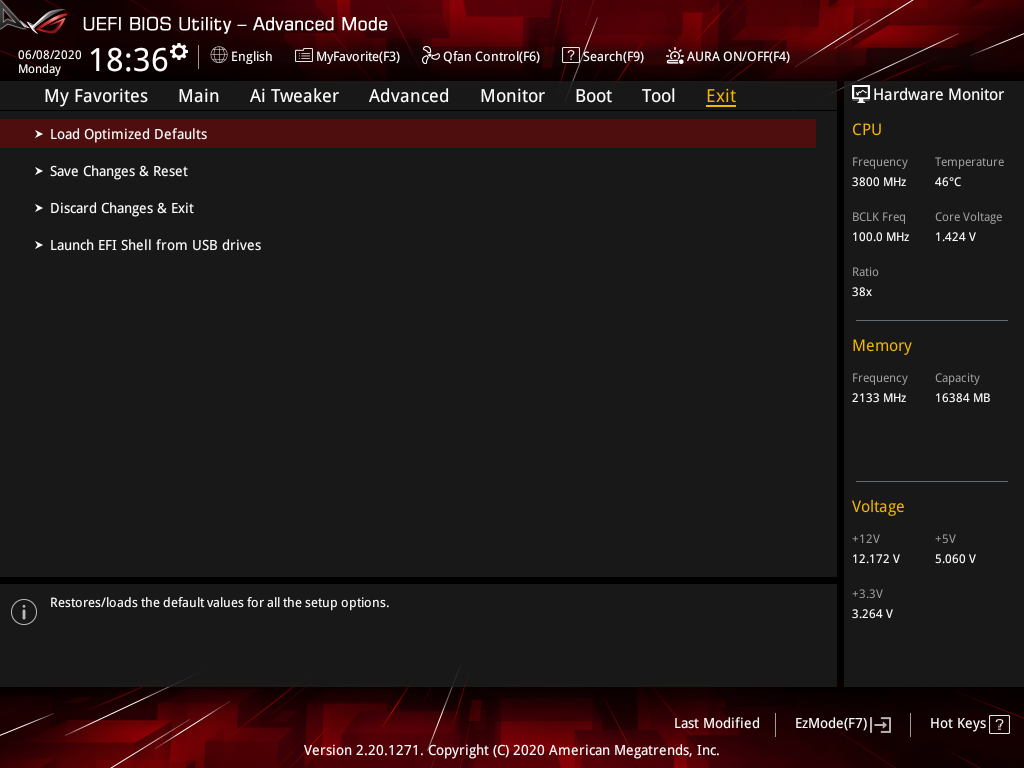
Task: Switch to the Monitor tab
Action: click(x=512, y=96)
